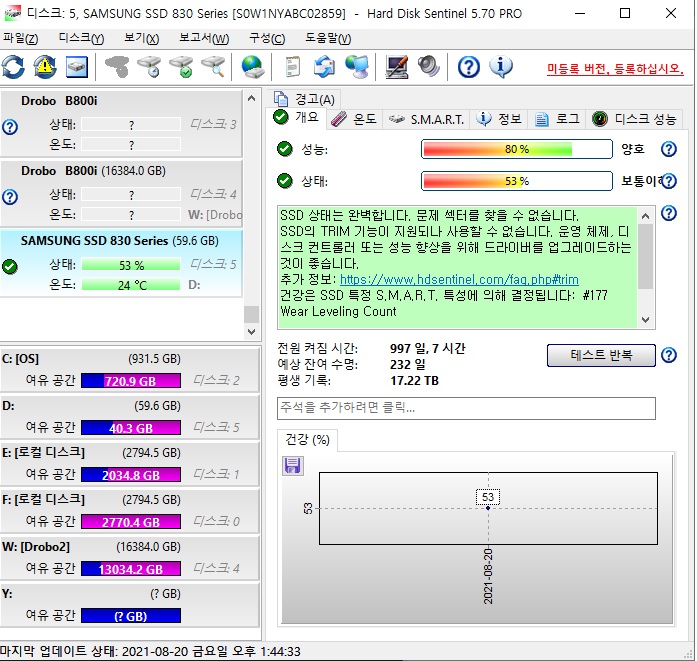This screenshot has width=697, height=661.
Task: Click the 53 % health bar in overview
Action: [x=517, y=181]
